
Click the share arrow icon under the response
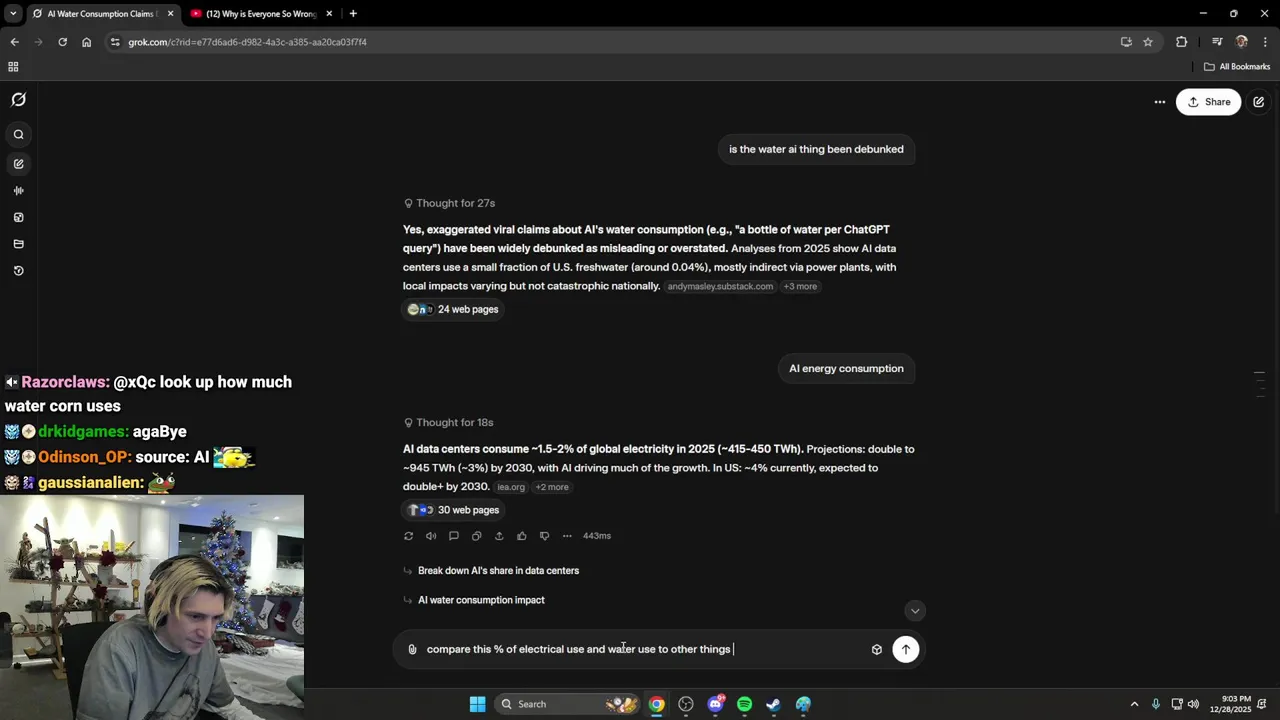pos(499,536)
